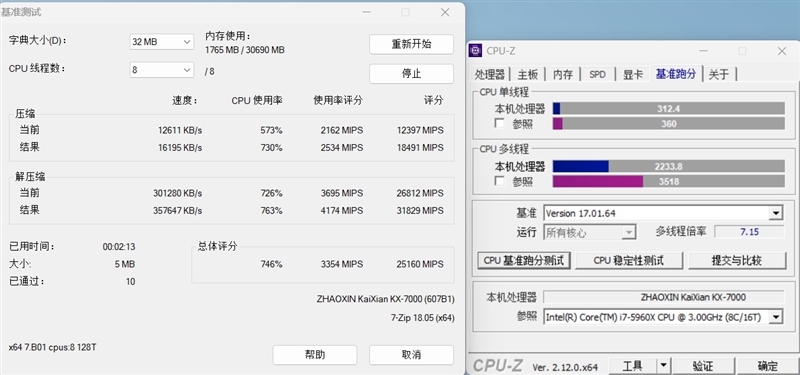This screenshot has width=800, height=375.
Task: Open reference processor i7-5960X dropdown
Action: (776, 317)
